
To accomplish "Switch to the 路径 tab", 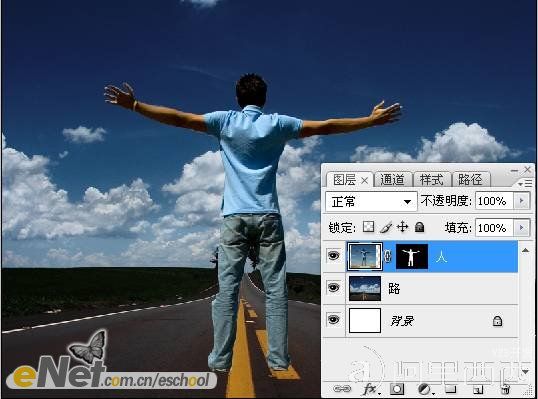I will pos(470,179).
